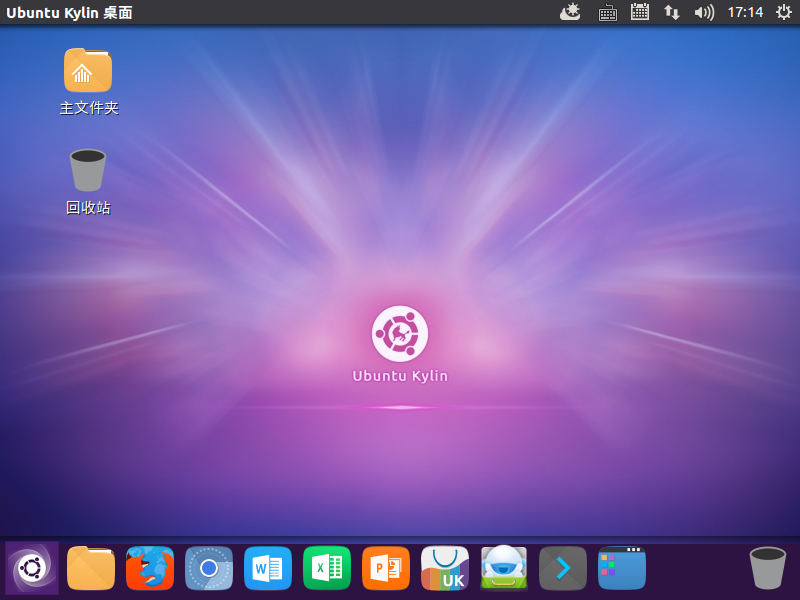This screenshot has height=600, width=800.
Task: Open Firefox from the dock
Action: (x=150, y=568)
